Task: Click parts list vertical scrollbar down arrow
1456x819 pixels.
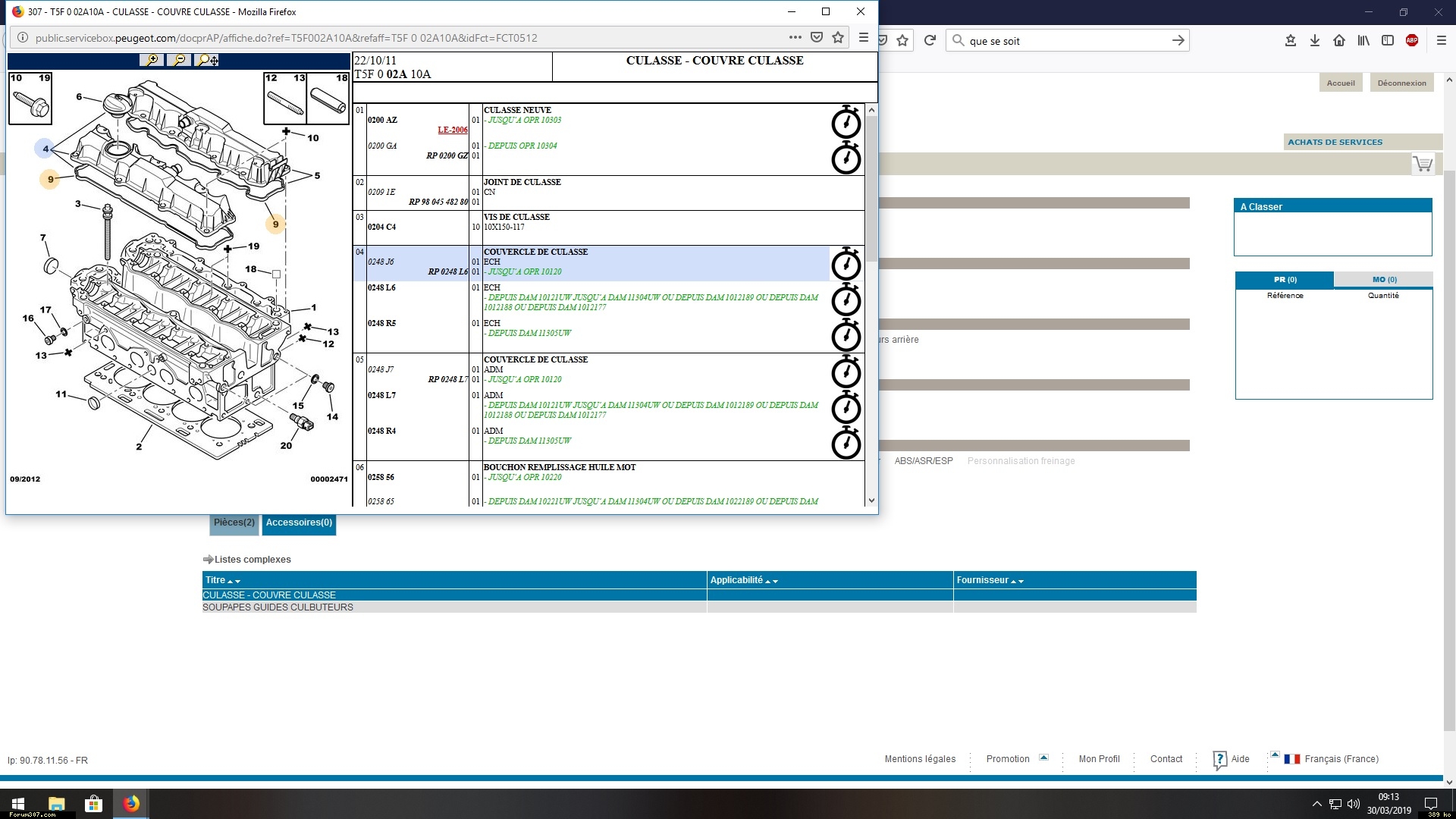Action: click(871, 500)
